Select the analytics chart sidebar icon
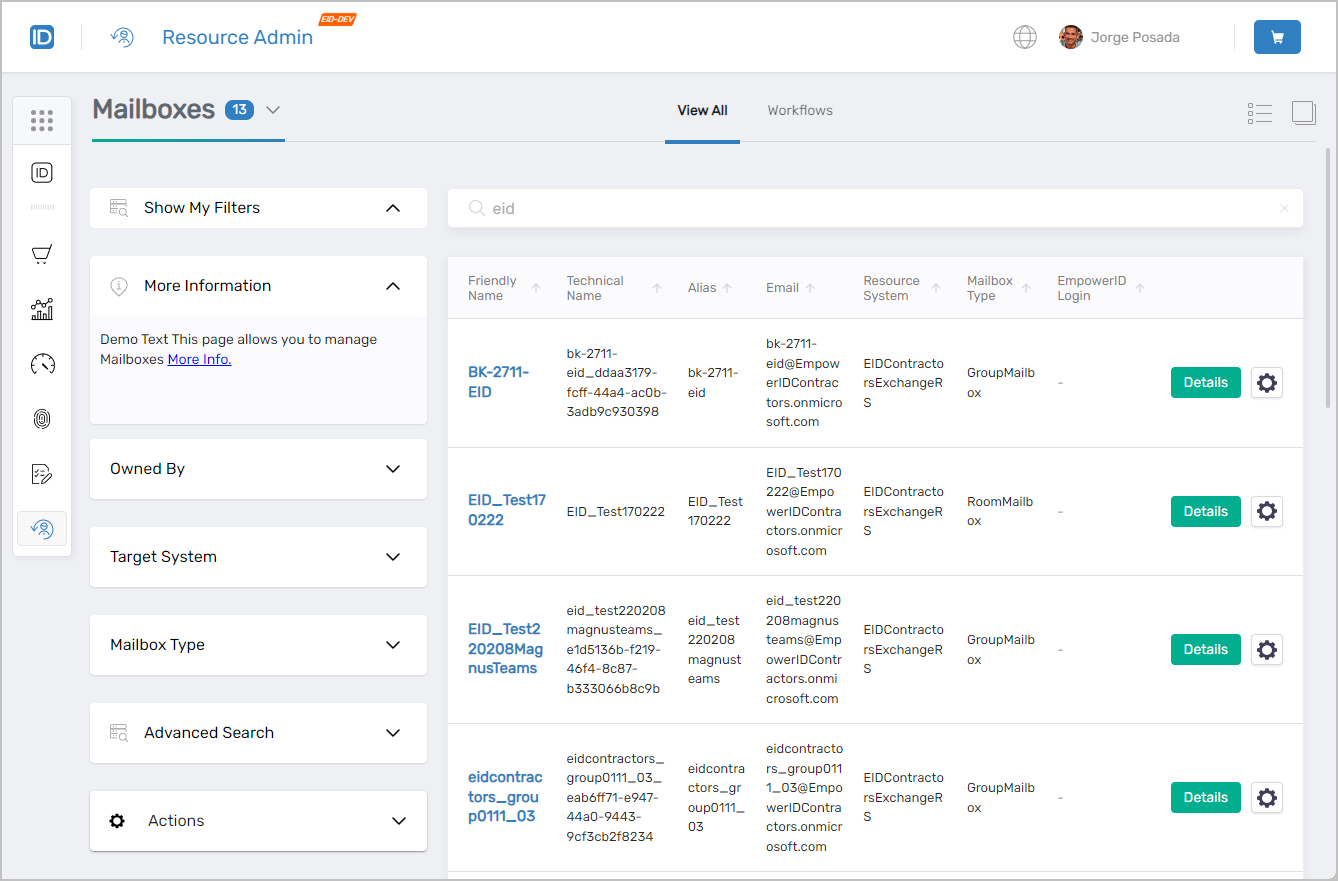 click(x=42, y=309)
